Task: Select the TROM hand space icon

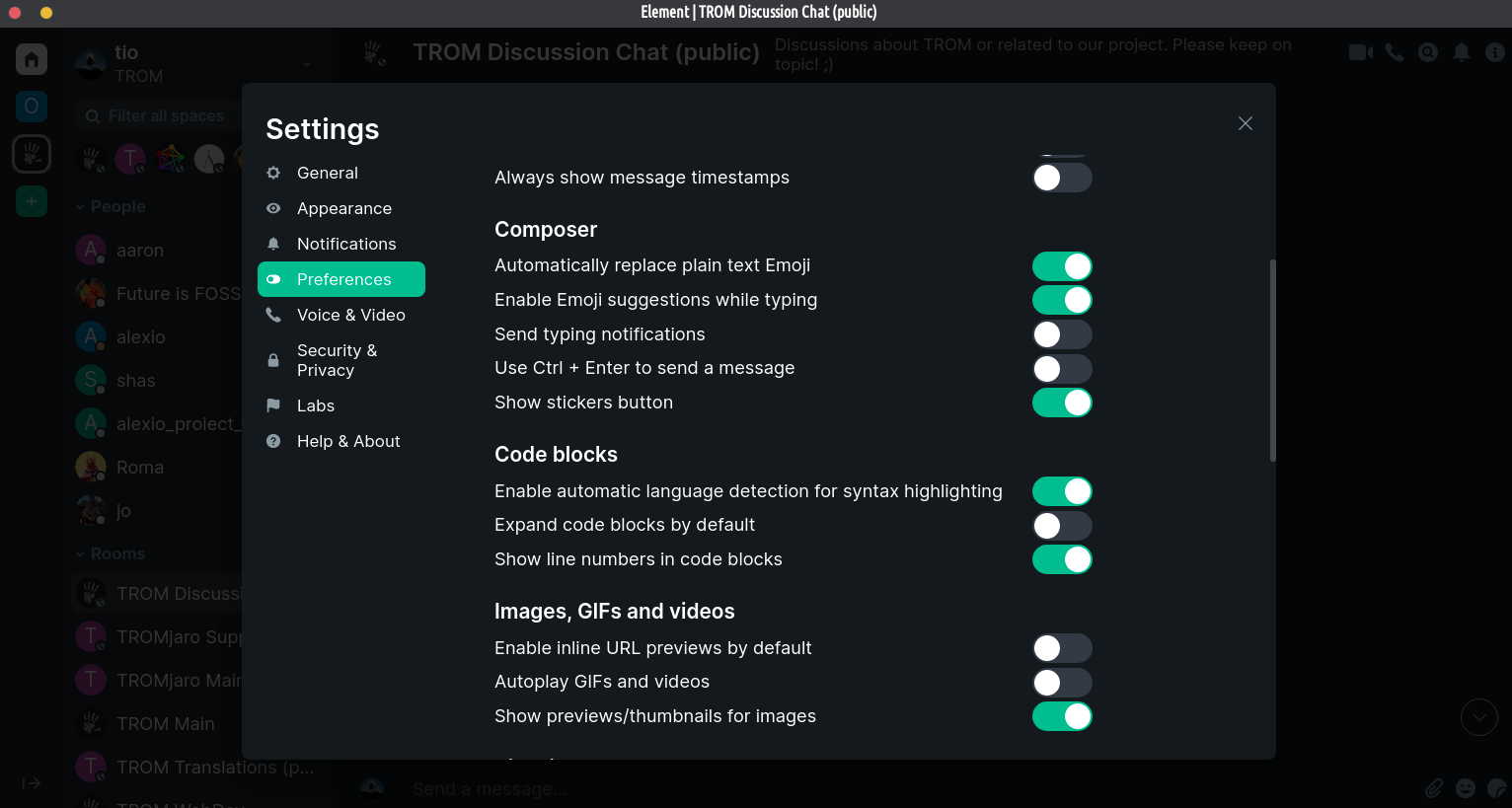Action: click(x=32, y=154)
